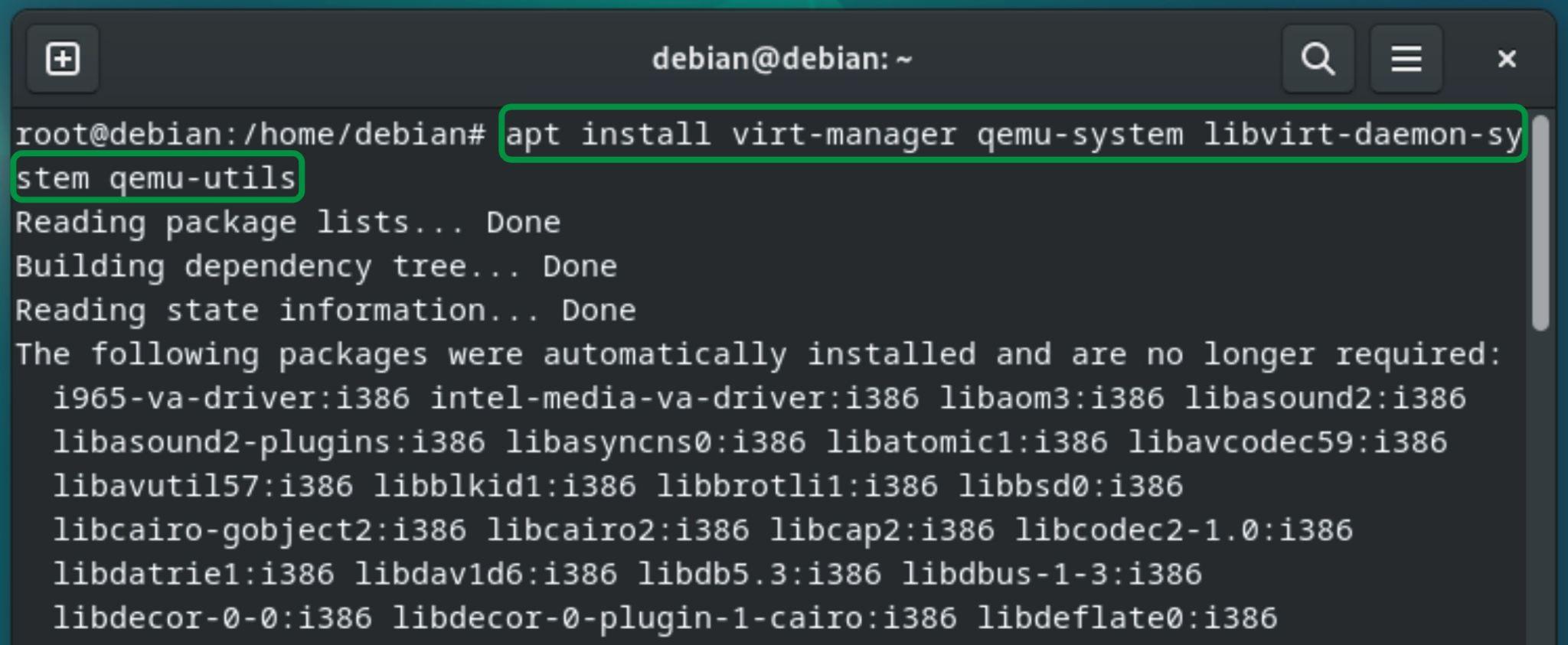Click the libcairo-gobject2:i386 package name
Viewport: 1568px width, 645px height.
[260, 530]
